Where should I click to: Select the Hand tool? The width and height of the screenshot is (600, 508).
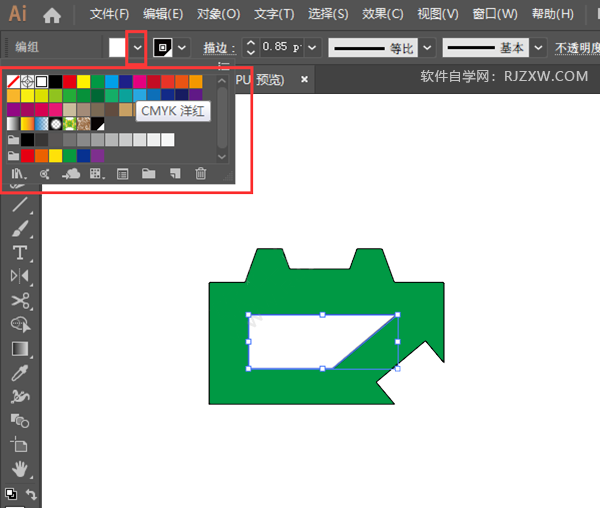pyautogui.click(x=20, y=469)
